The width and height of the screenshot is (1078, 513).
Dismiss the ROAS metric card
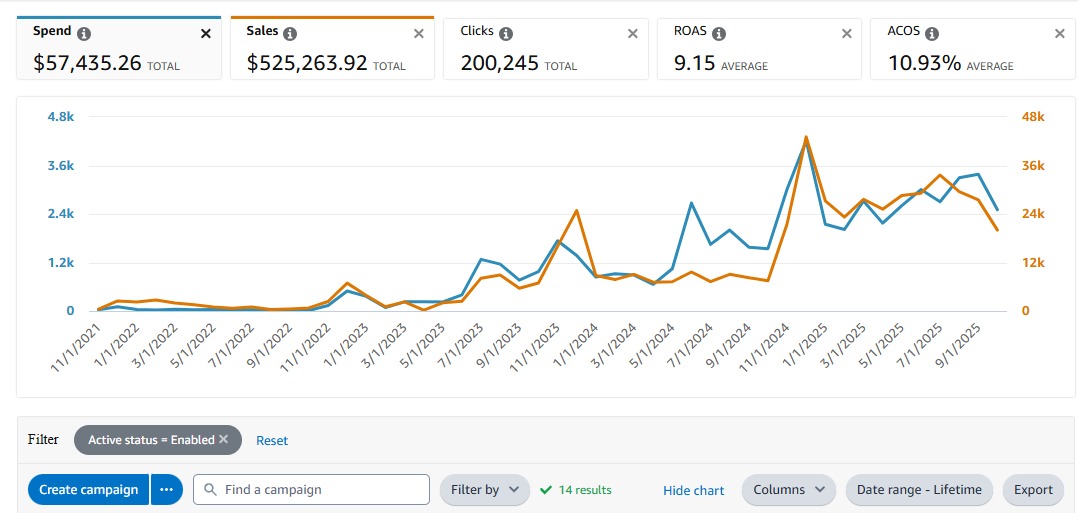847,33
